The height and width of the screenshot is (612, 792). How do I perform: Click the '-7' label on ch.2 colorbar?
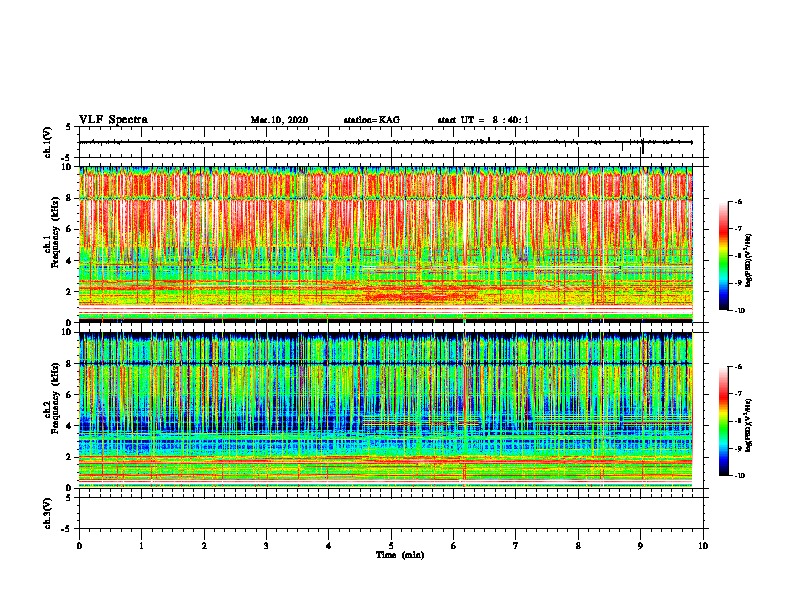click(x=737, y=393)
